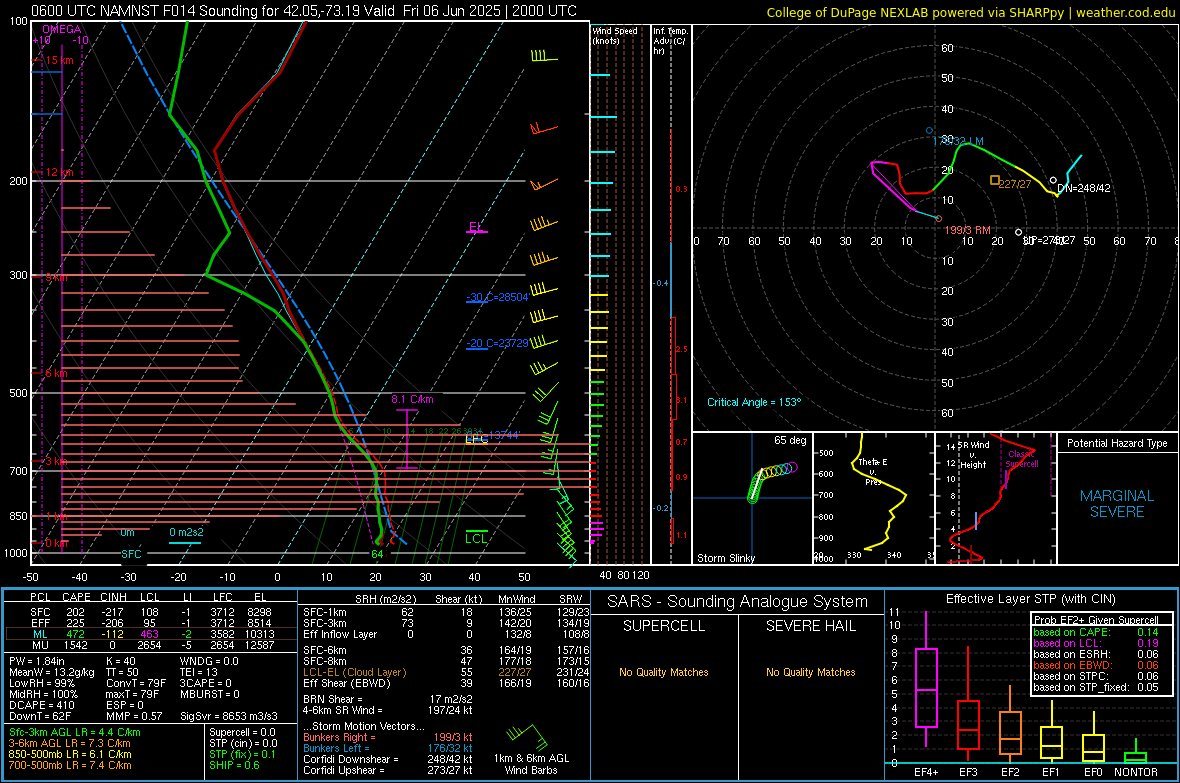Select the EFF parcel row label

click(41, 623)
